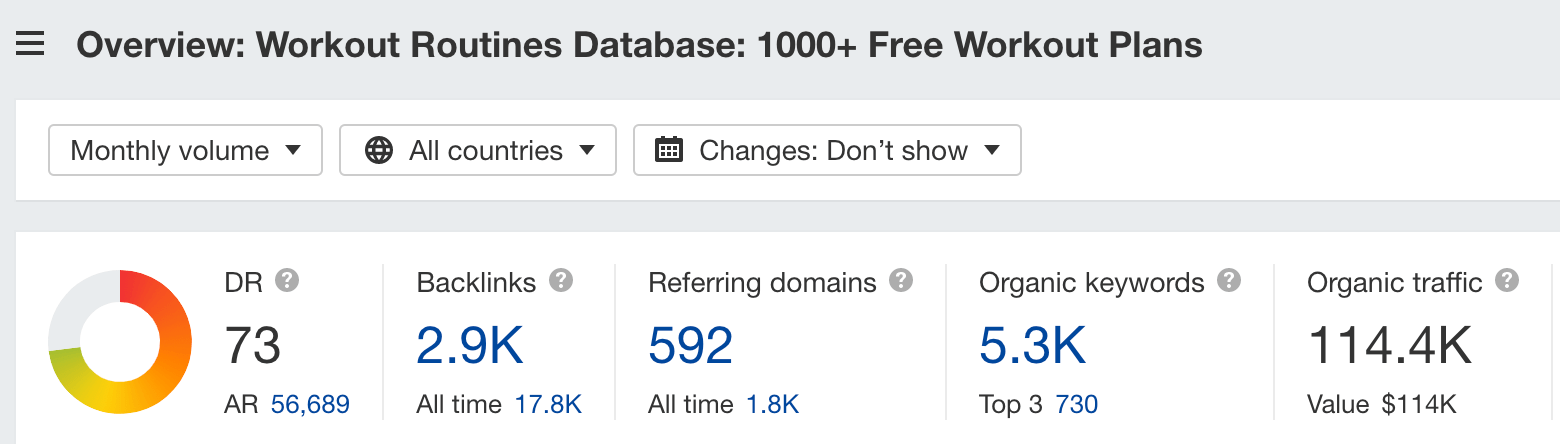Screen dimensions: 1560x444
Task: View the 5.3K organic keywords
Action: point(1032,346)
